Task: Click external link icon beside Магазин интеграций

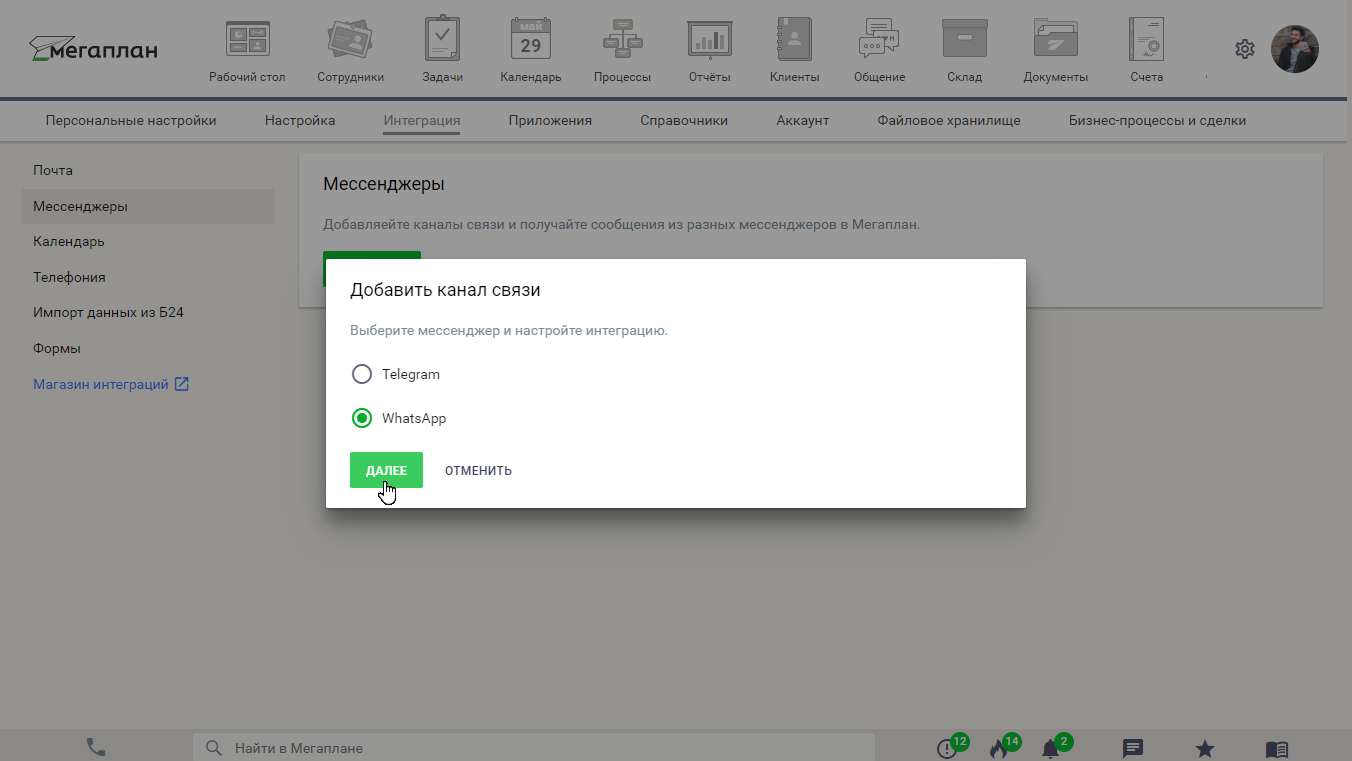Action: [182, 384]
